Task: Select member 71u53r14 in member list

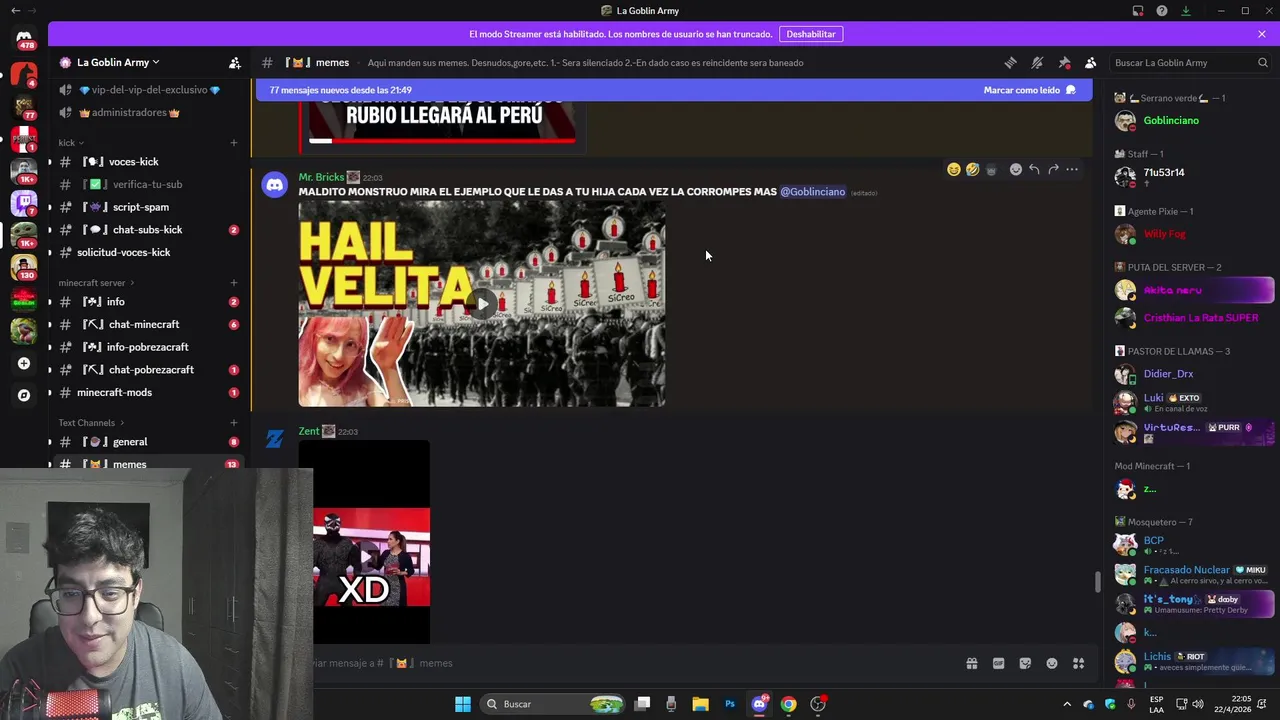Action: click(x=1192, y=176)
